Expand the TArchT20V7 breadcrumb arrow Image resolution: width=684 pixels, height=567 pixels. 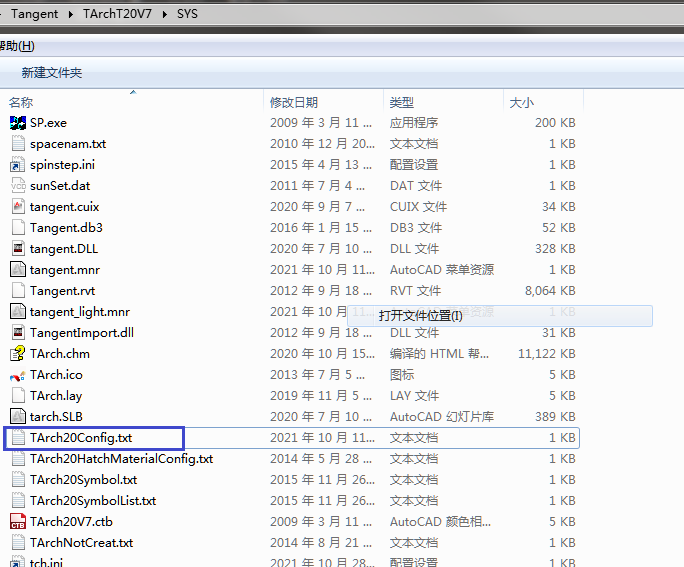click(x=164, y=14)
